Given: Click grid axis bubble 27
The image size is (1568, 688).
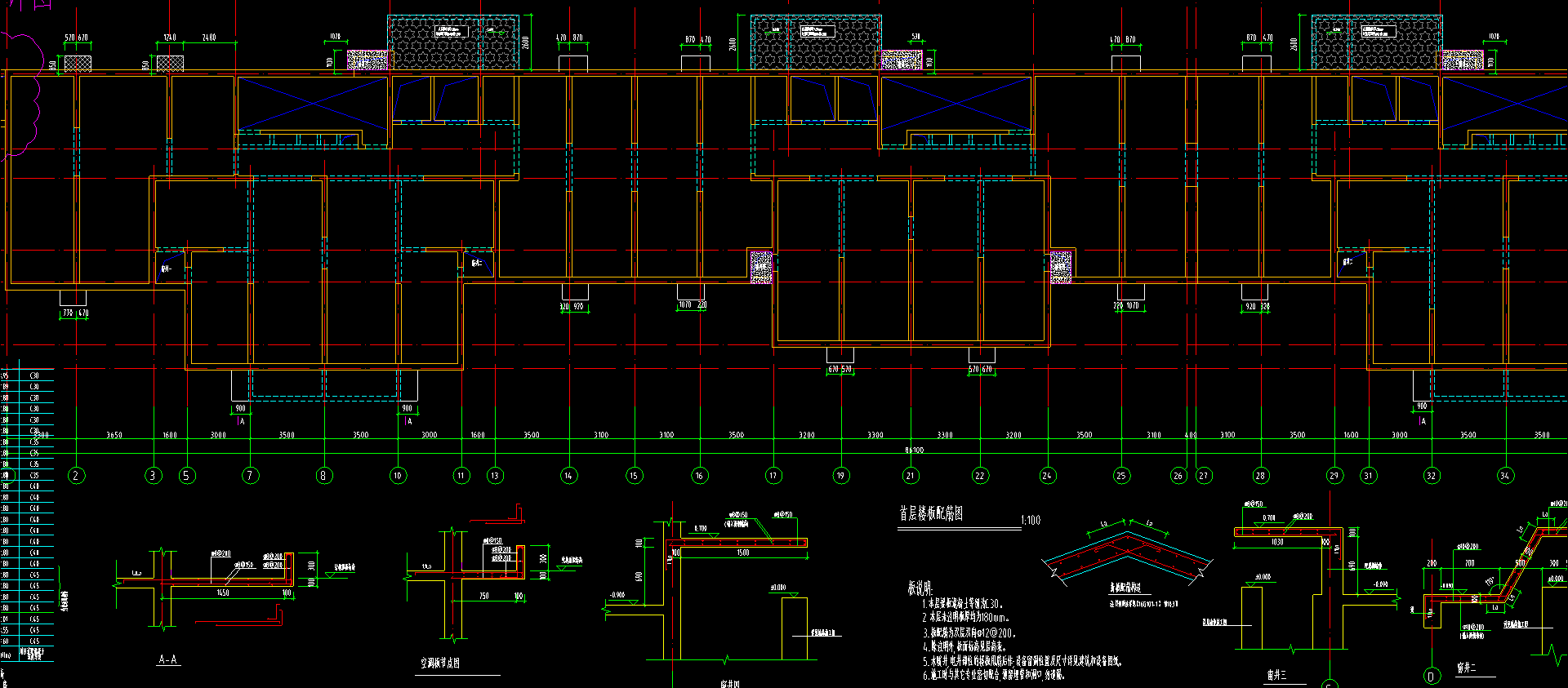Looking at the screenshot, I should pyautogui.click(x=1204, y=475).
